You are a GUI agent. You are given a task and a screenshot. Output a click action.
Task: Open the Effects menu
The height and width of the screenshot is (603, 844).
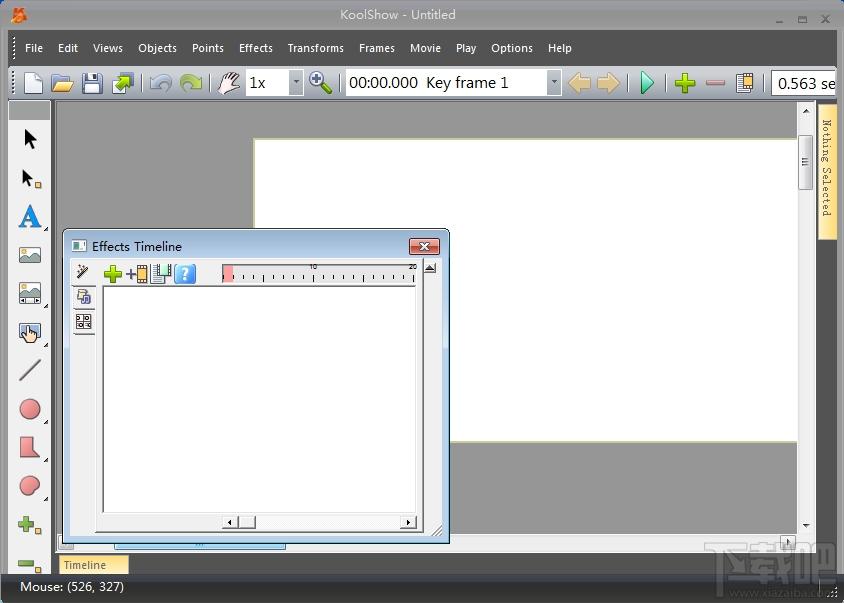tap(256, 48)
